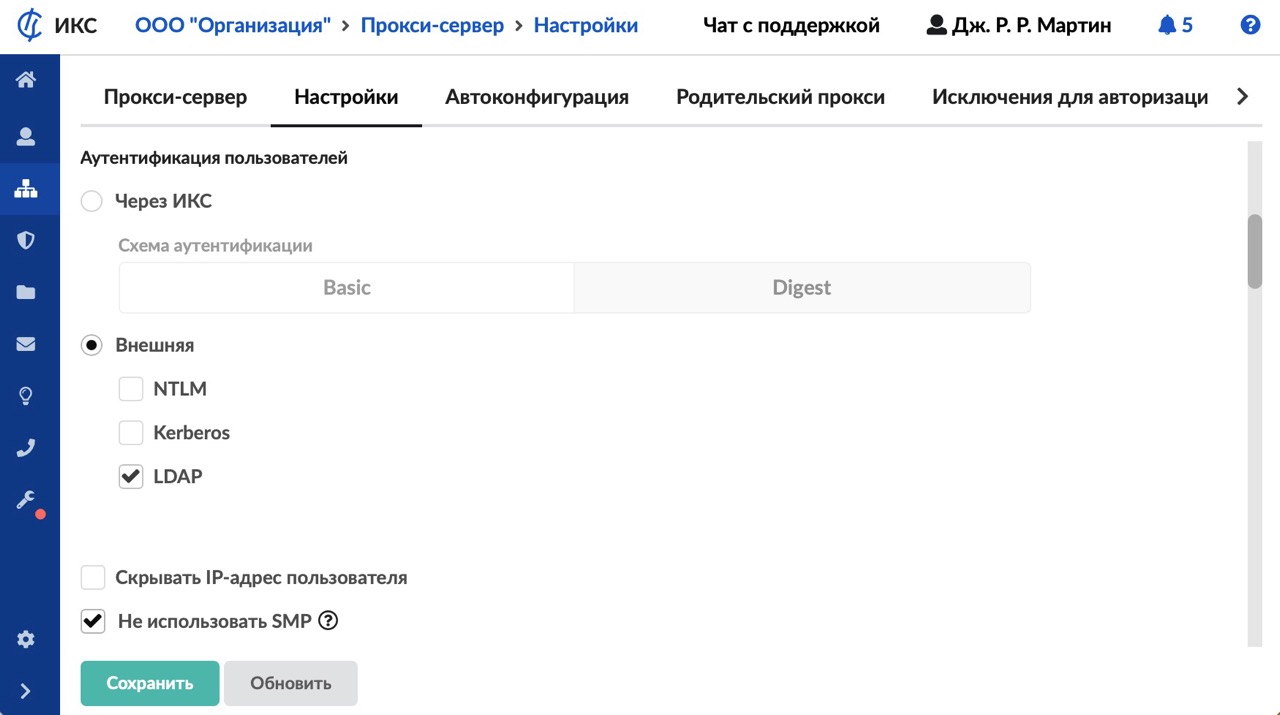Viewport: 1280px width, 715px height.
Task: Enable the NTLM checkbox
Action: 131,389
